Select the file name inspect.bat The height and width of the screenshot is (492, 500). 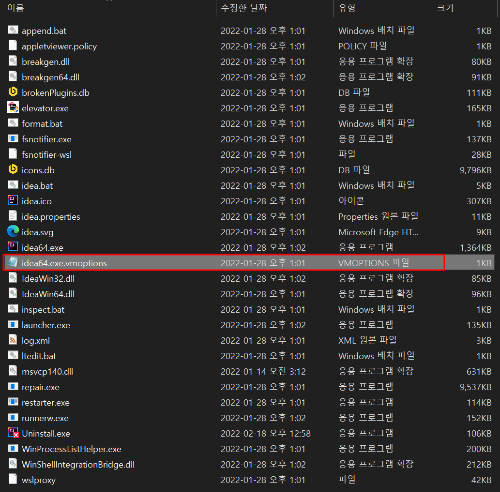[x=43, y=310]
